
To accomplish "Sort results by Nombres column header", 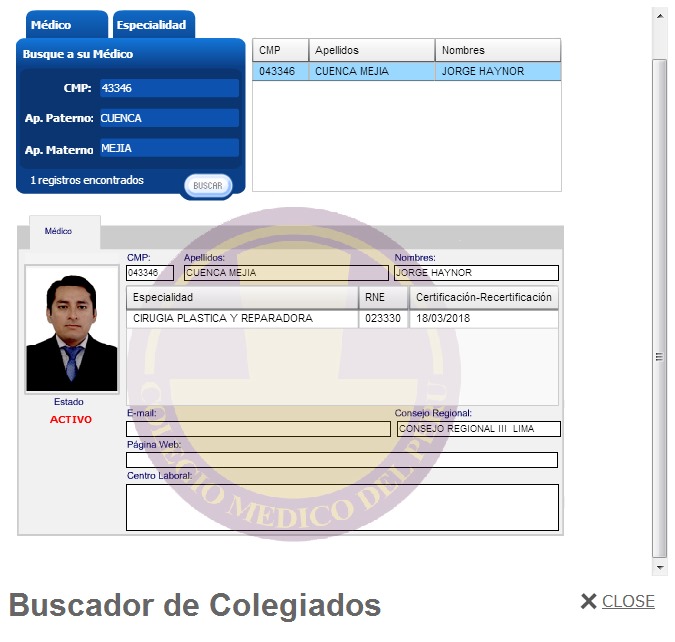I will tap(497, 50).
